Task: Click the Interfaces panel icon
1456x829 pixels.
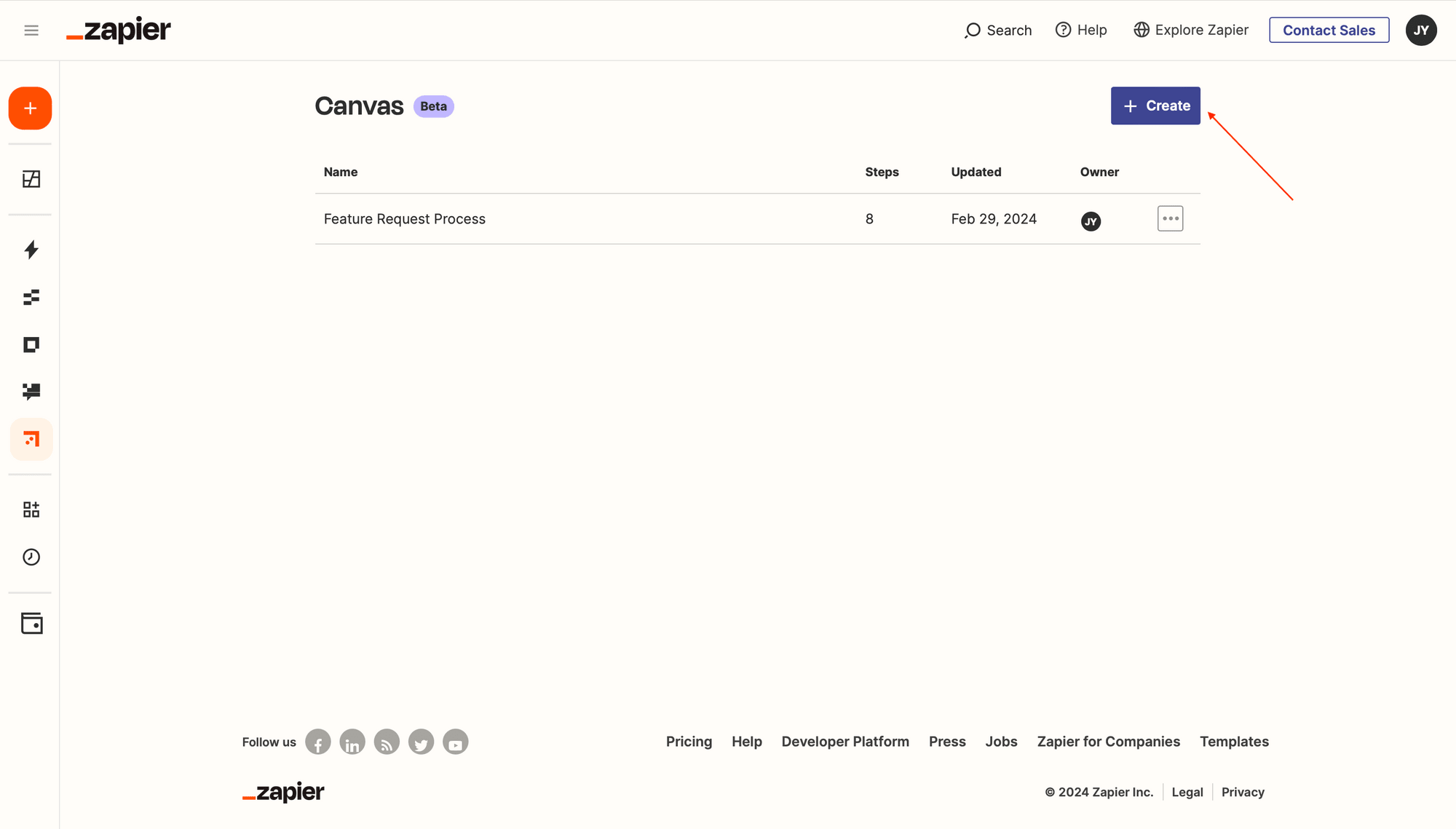Action: [30, 344]
